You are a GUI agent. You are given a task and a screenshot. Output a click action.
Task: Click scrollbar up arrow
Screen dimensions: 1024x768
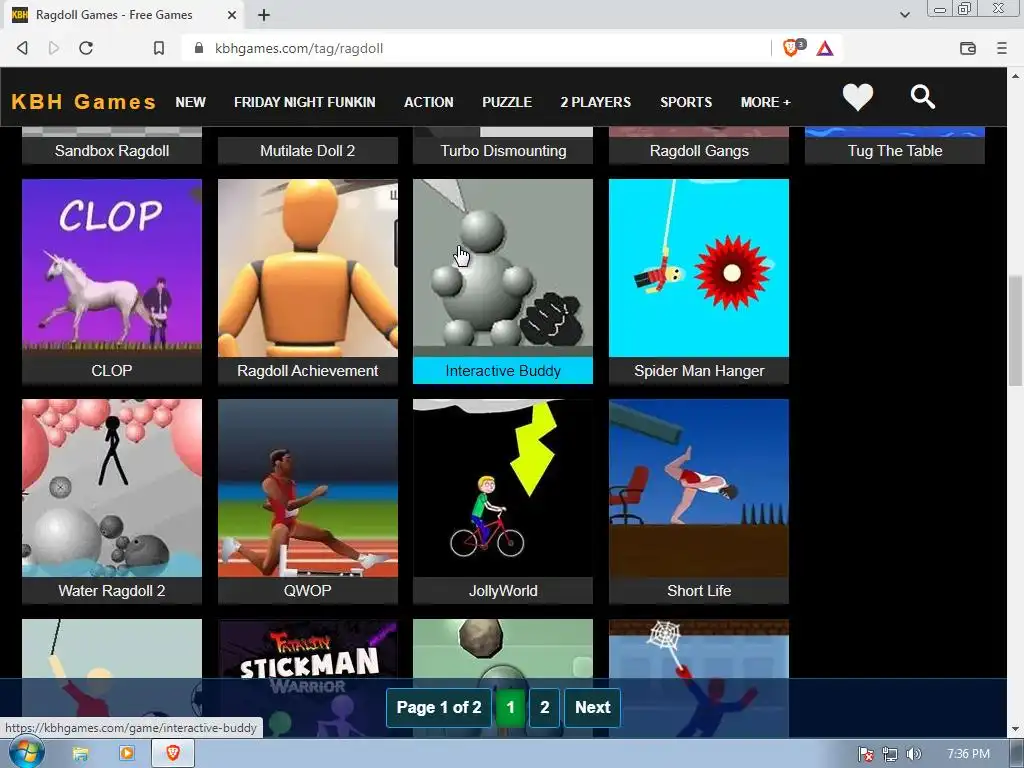1015,75
